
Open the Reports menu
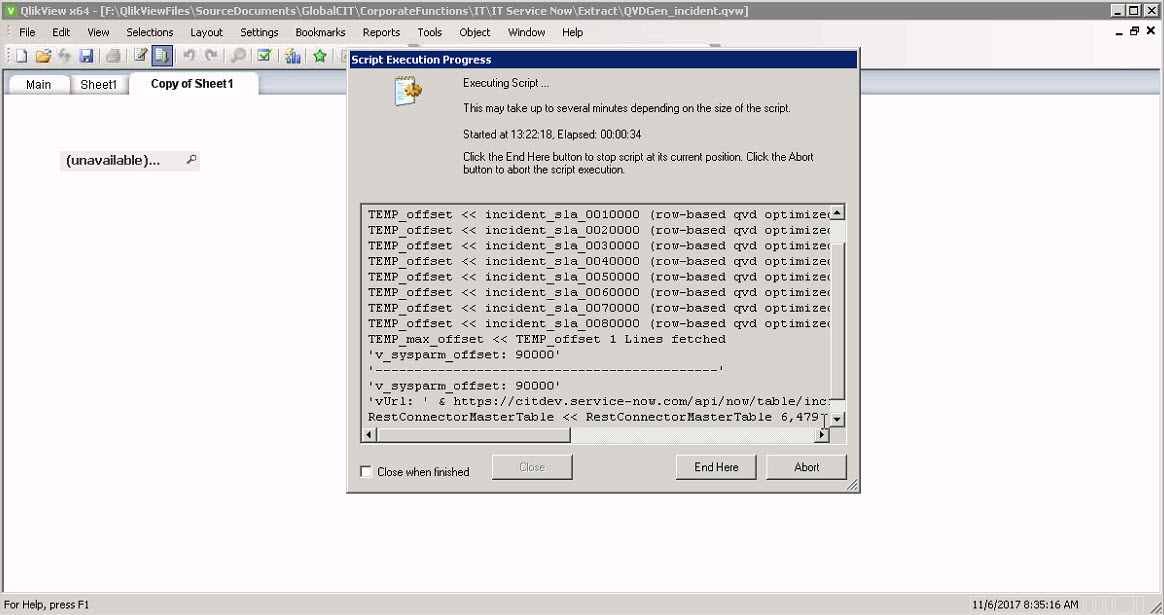pyautogui.click(x=382, y=32)
